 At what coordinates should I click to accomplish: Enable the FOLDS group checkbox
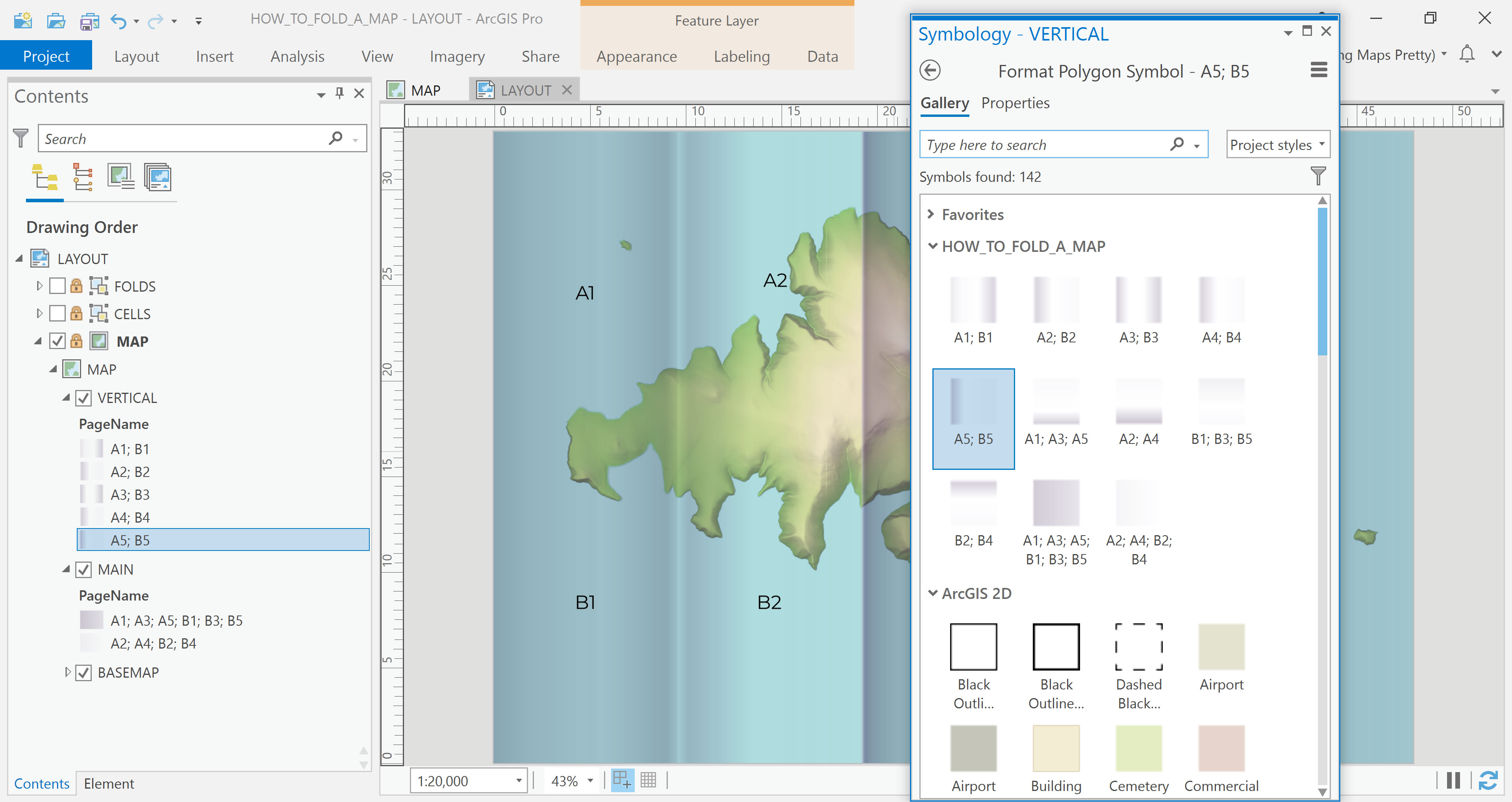(x=57, y=286)
